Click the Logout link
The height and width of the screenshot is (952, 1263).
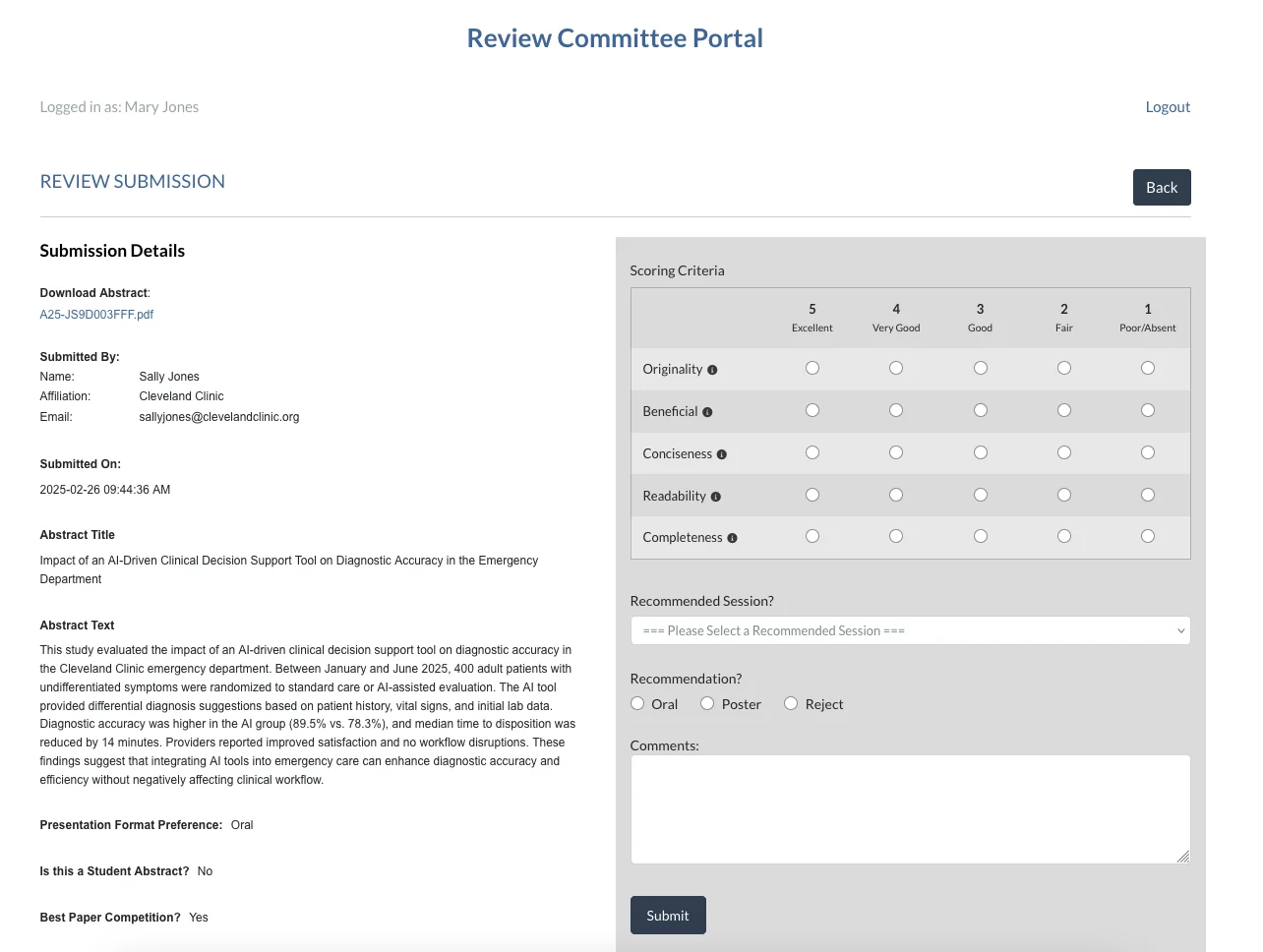[1168, 106]
